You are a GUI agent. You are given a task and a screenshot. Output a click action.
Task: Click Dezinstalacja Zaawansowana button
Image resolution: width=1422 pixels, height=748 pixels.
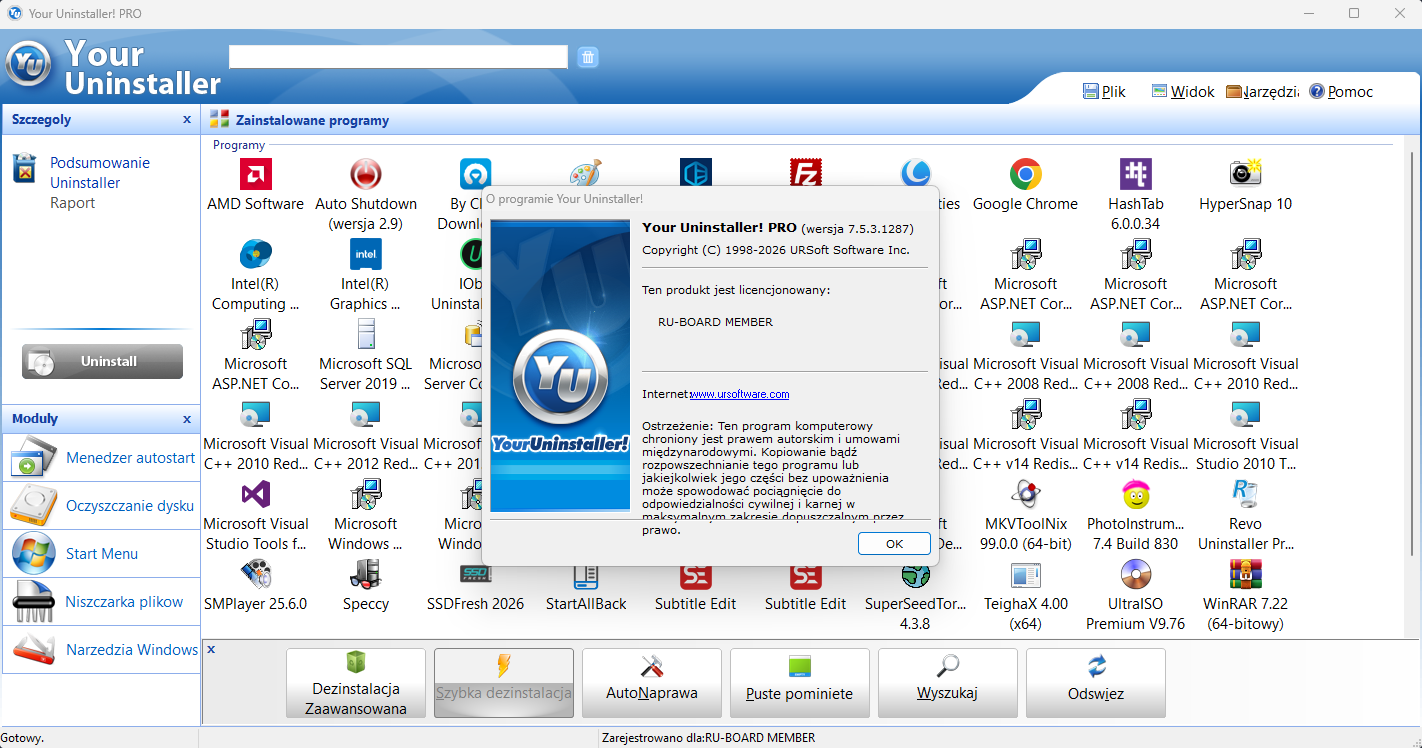(356, 683)
